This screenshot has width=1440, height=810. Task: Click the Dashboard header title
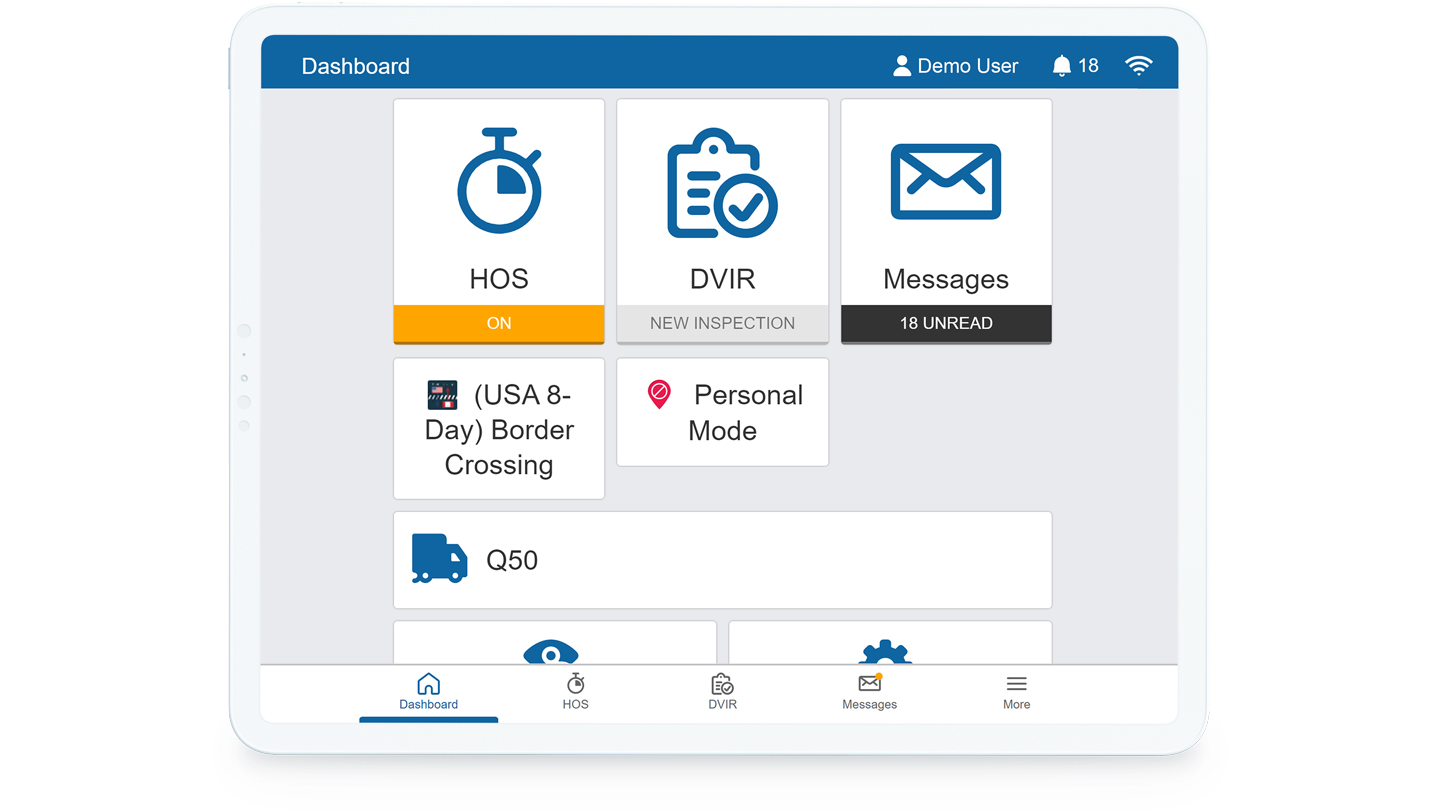coord(356,66)
